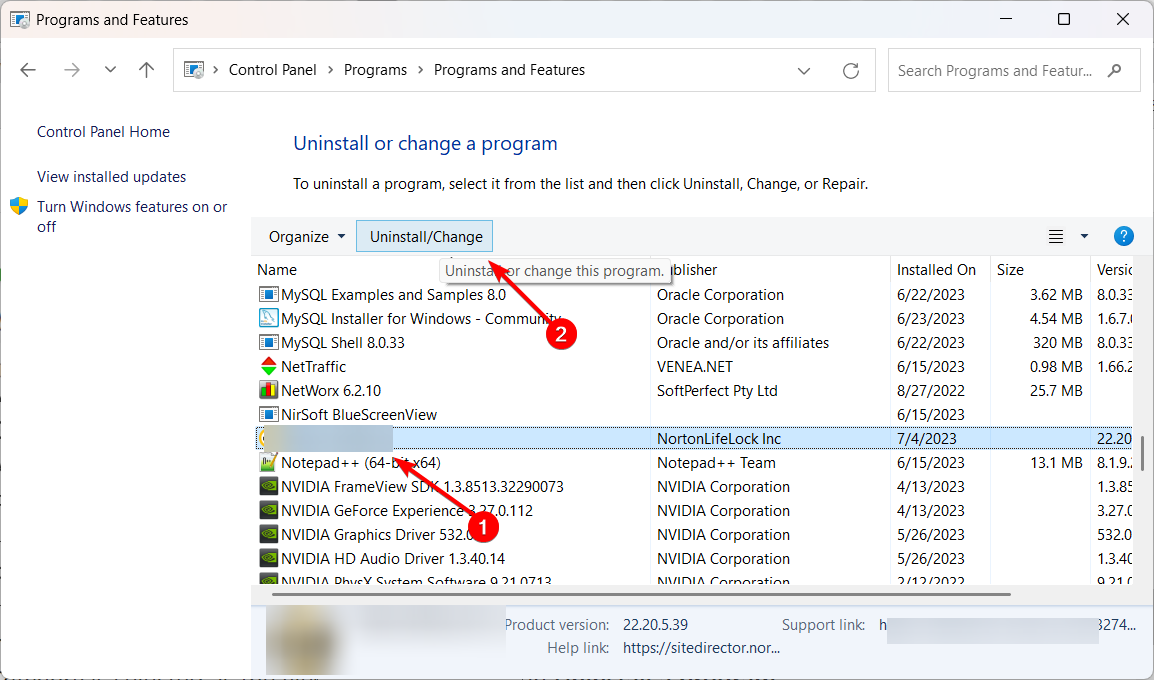Click Notepad++ Team publisher cell
This screenshot has width=1154, height=680.
tap(715, 463)
